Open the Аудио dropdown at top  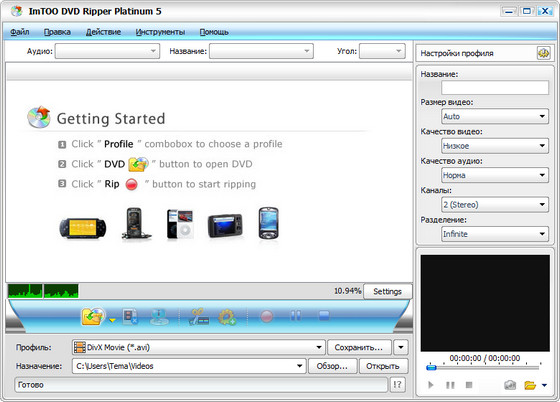(108, 51)
